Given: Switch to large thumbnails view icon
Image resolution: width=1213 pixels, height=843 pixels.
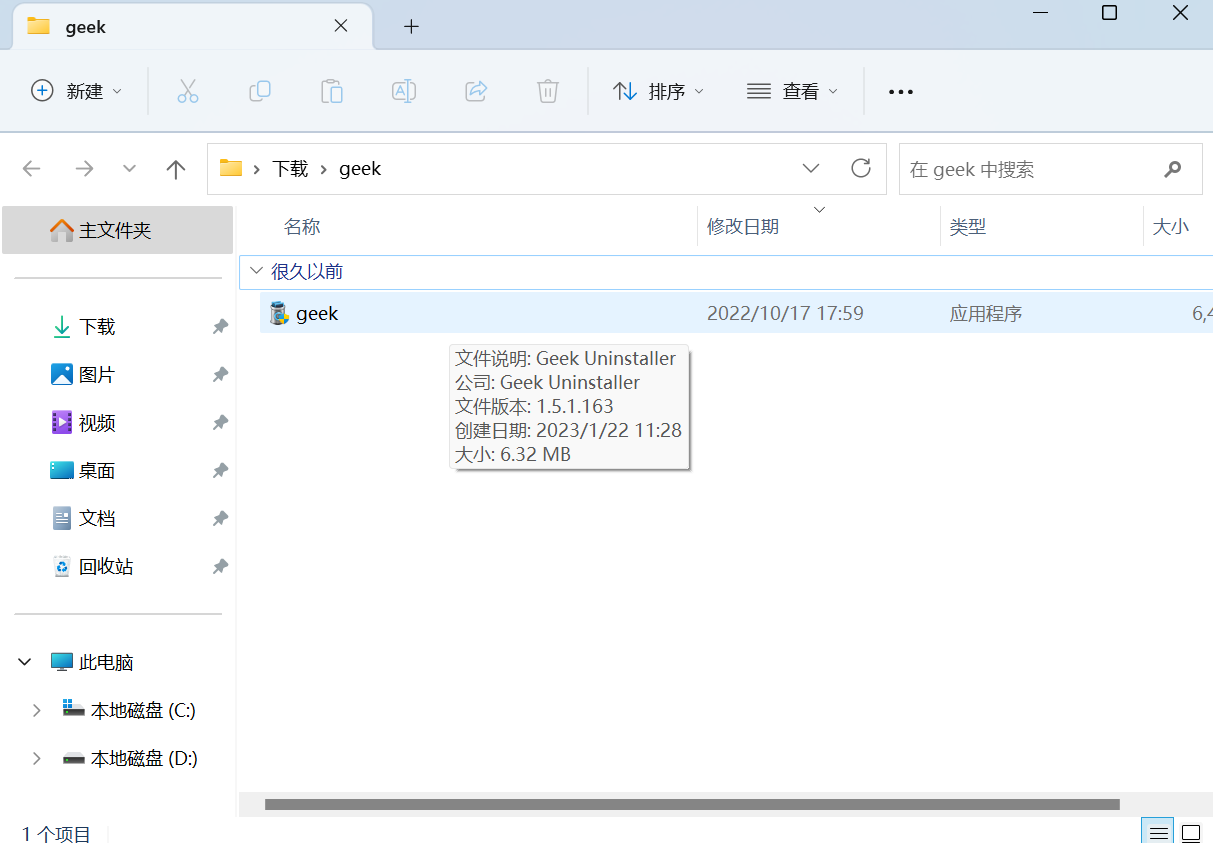Looking at the screenshot, I should 1191,833.
